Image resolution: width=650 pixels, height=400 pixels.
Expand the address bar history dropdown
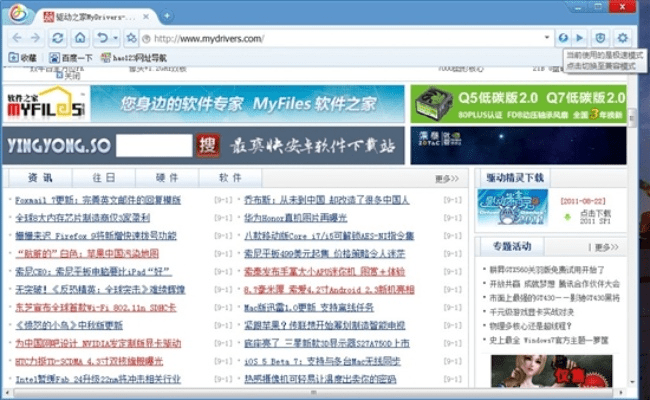(547, 37)
